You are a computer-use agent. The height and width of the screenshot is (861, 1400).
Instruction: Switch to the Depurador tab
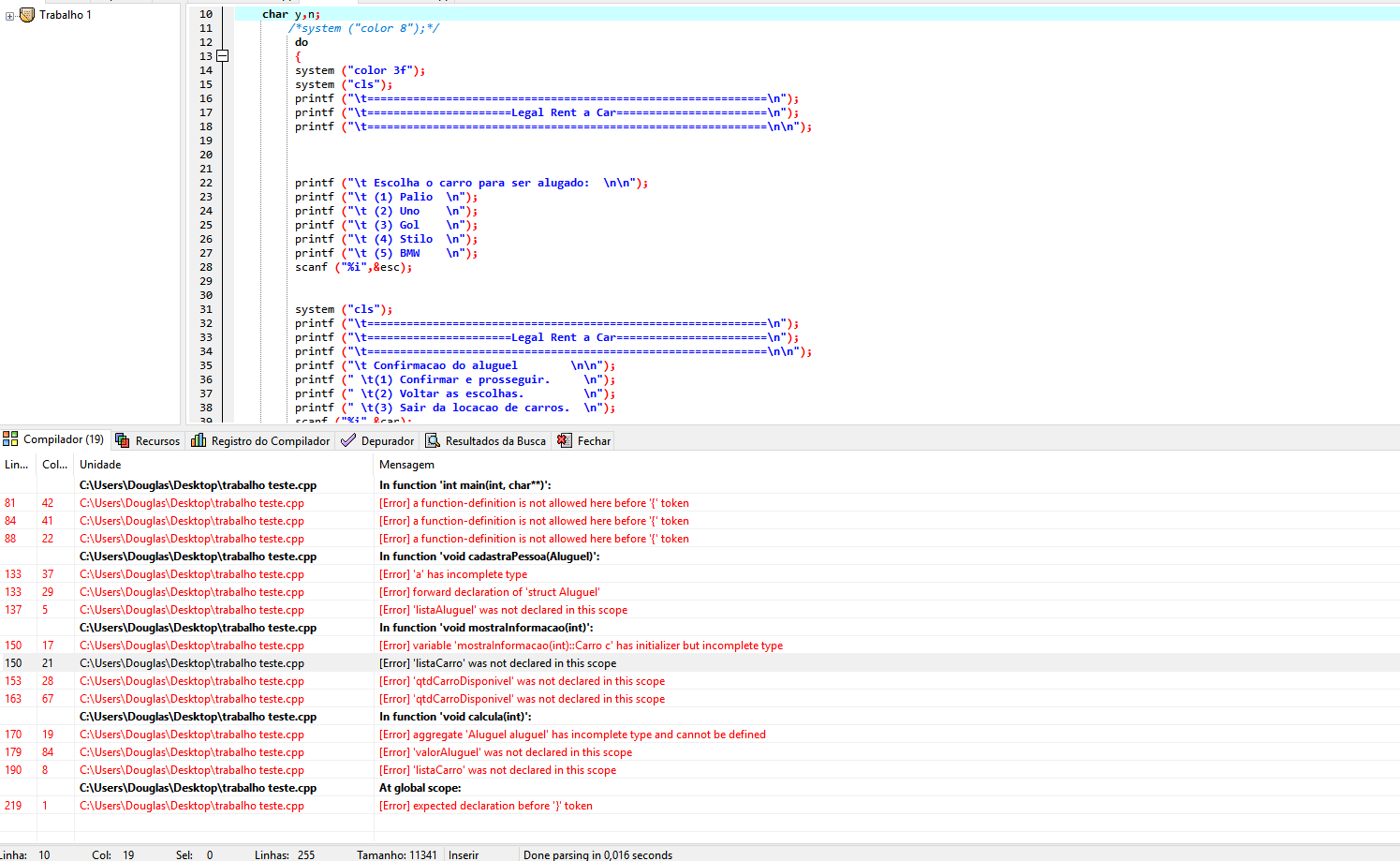[377, 440]
